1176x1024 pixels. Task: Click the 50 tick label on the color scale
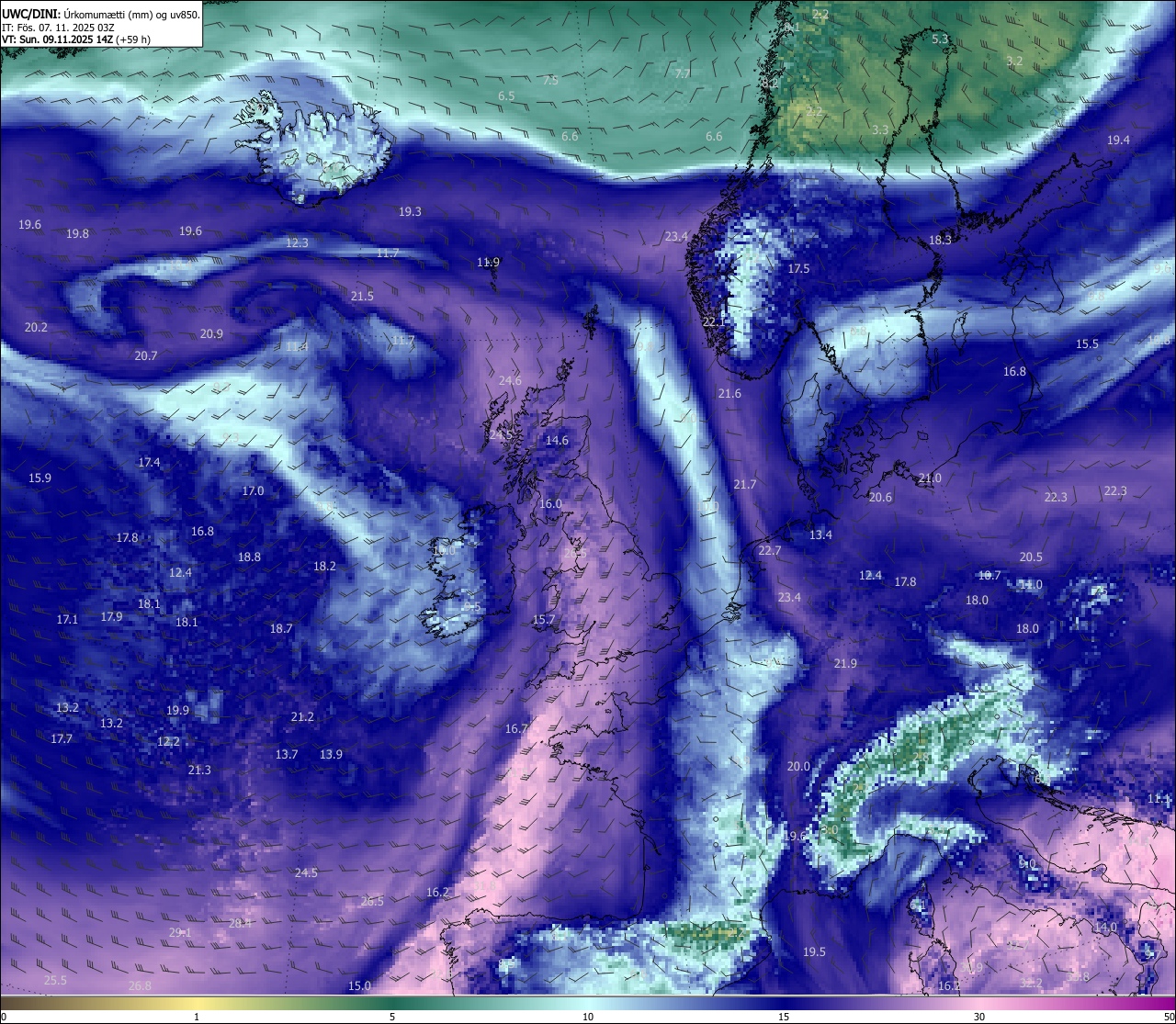point(1168,1016)
